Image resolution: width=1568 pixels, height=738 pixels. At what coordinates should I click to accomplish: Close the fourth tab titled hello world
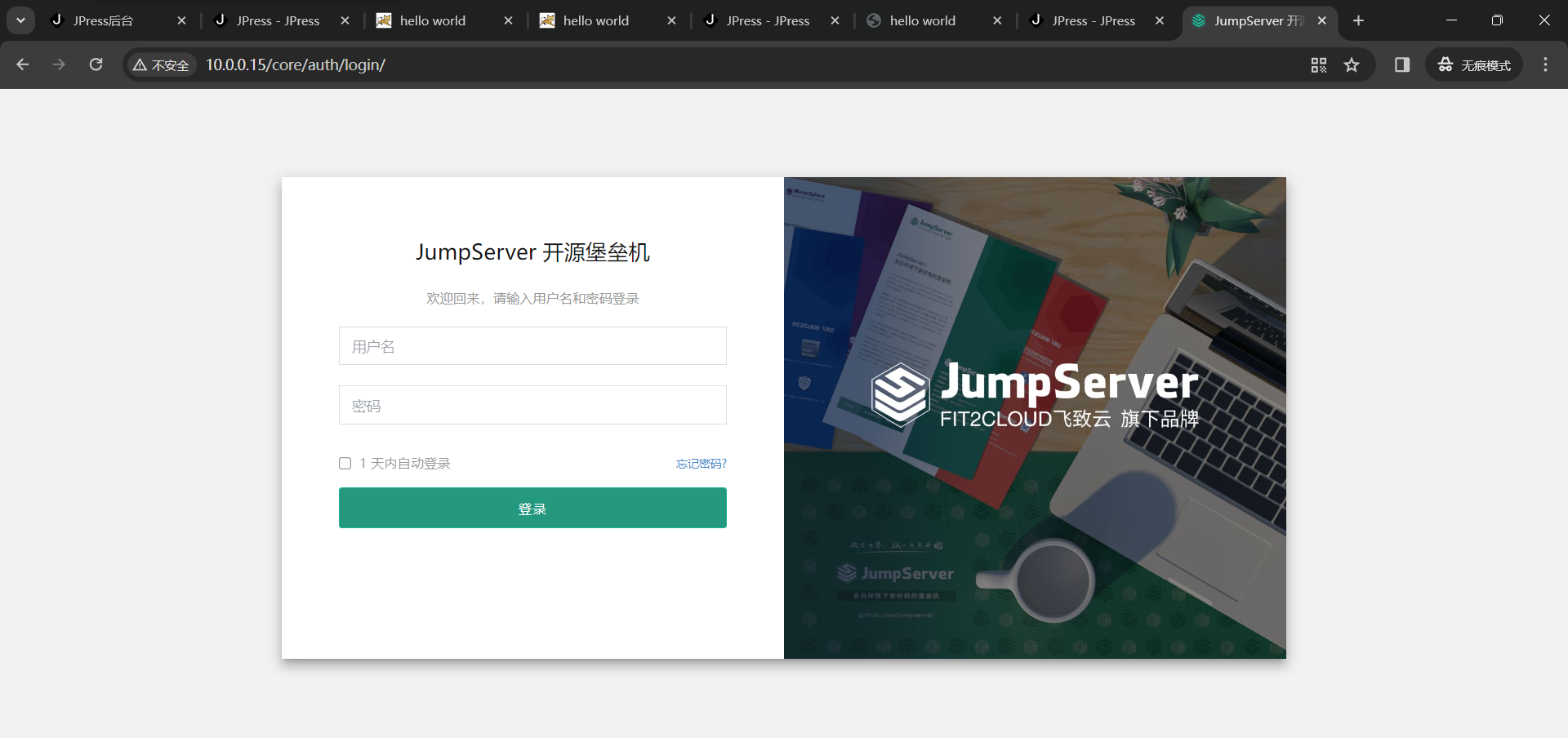point(671,20)
